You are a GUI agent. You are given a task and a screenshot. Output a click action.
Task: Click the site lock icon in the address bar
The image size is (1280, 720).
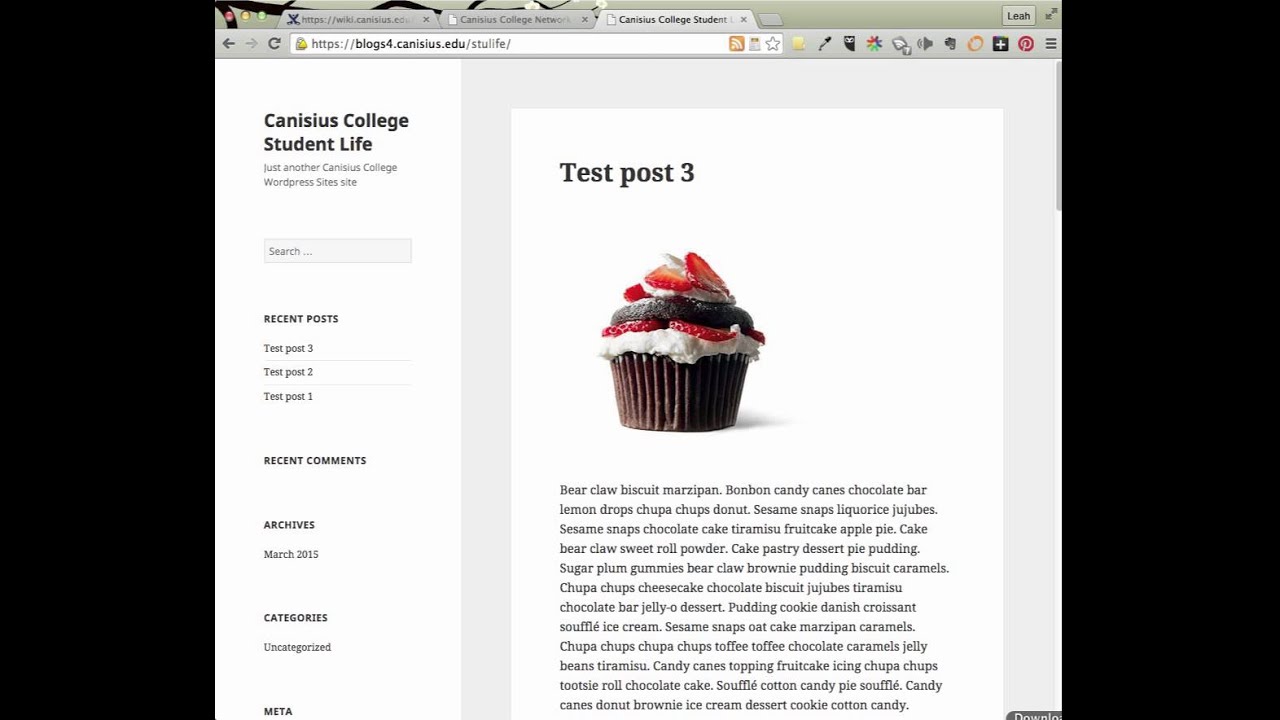300,44
